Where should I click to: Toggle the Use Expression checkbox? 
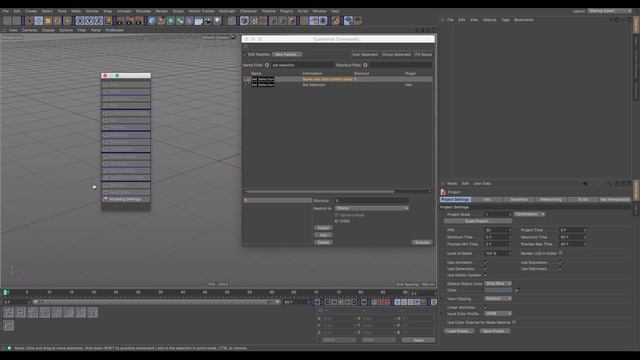pyautogui.click(x=560, y=262)
